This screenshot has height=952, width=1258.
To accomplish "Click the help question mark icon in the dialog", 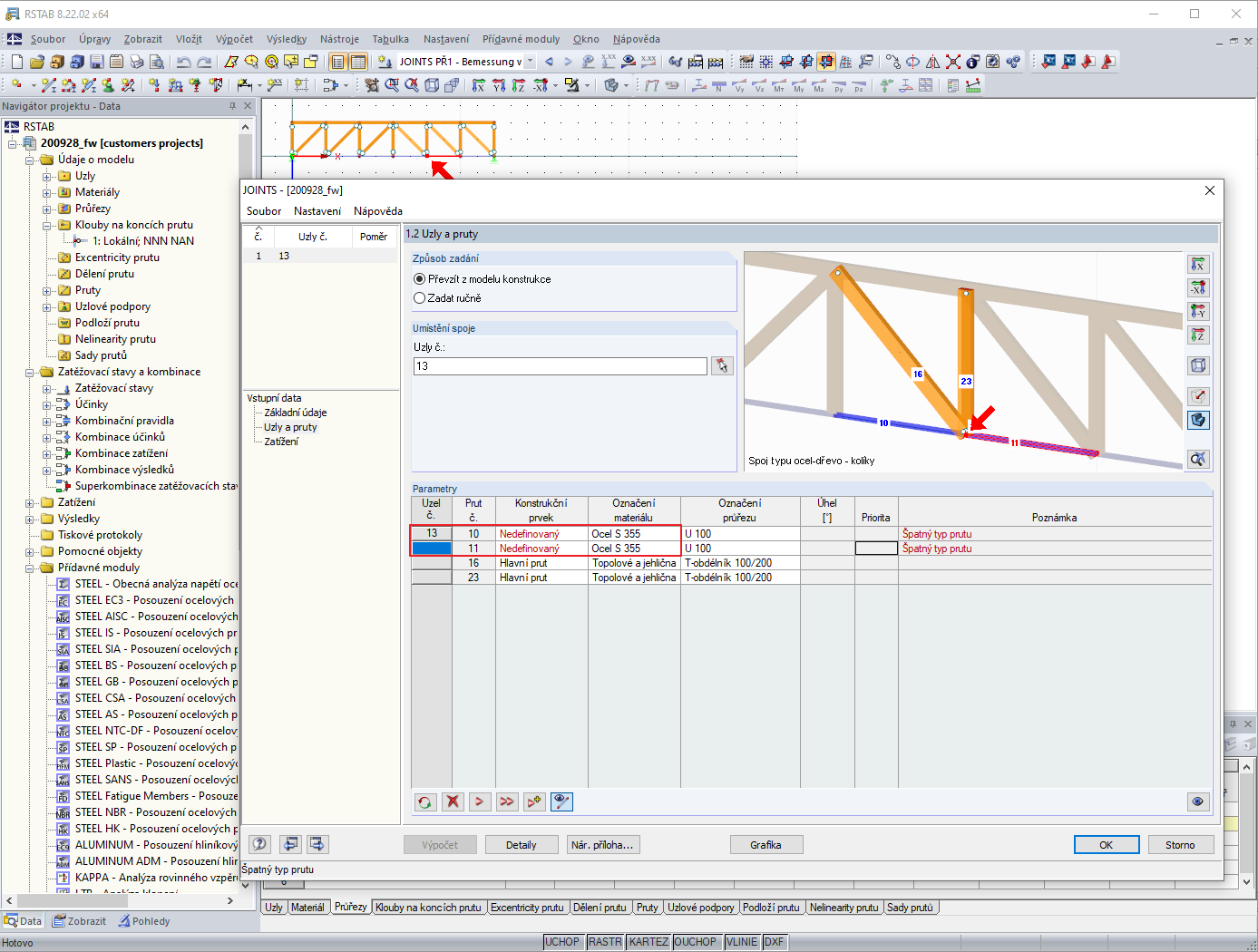I will tap(260, 844).
